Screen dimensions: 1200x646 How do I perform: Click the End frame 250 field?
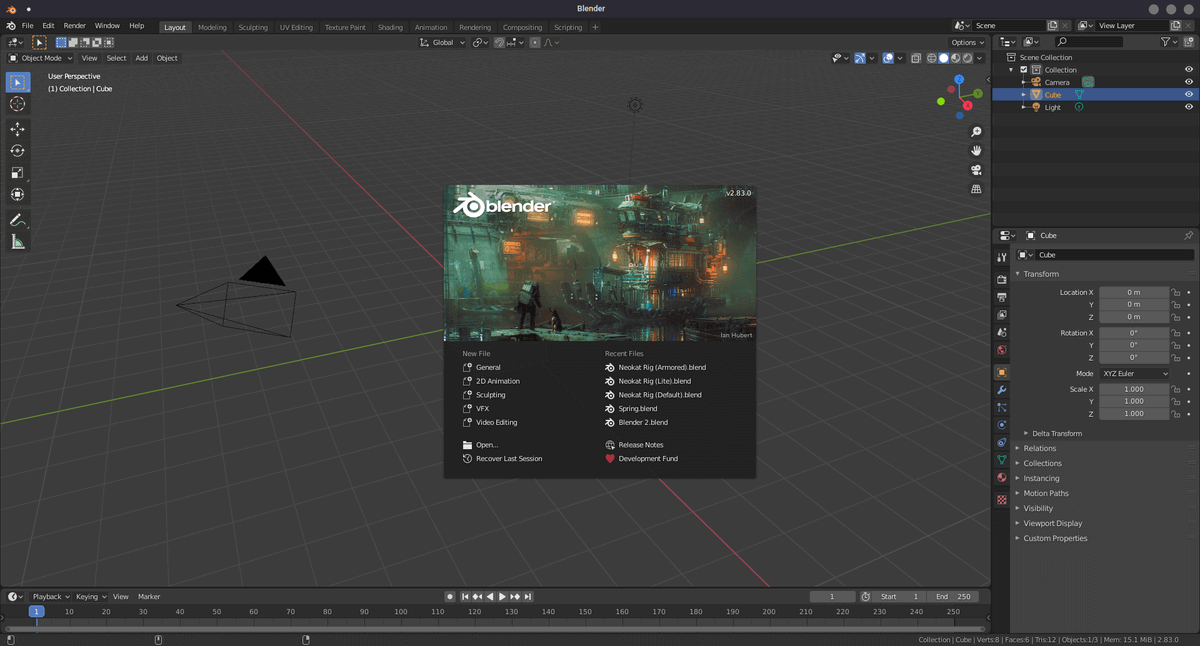pyautogui.click(x=954, y=597)
